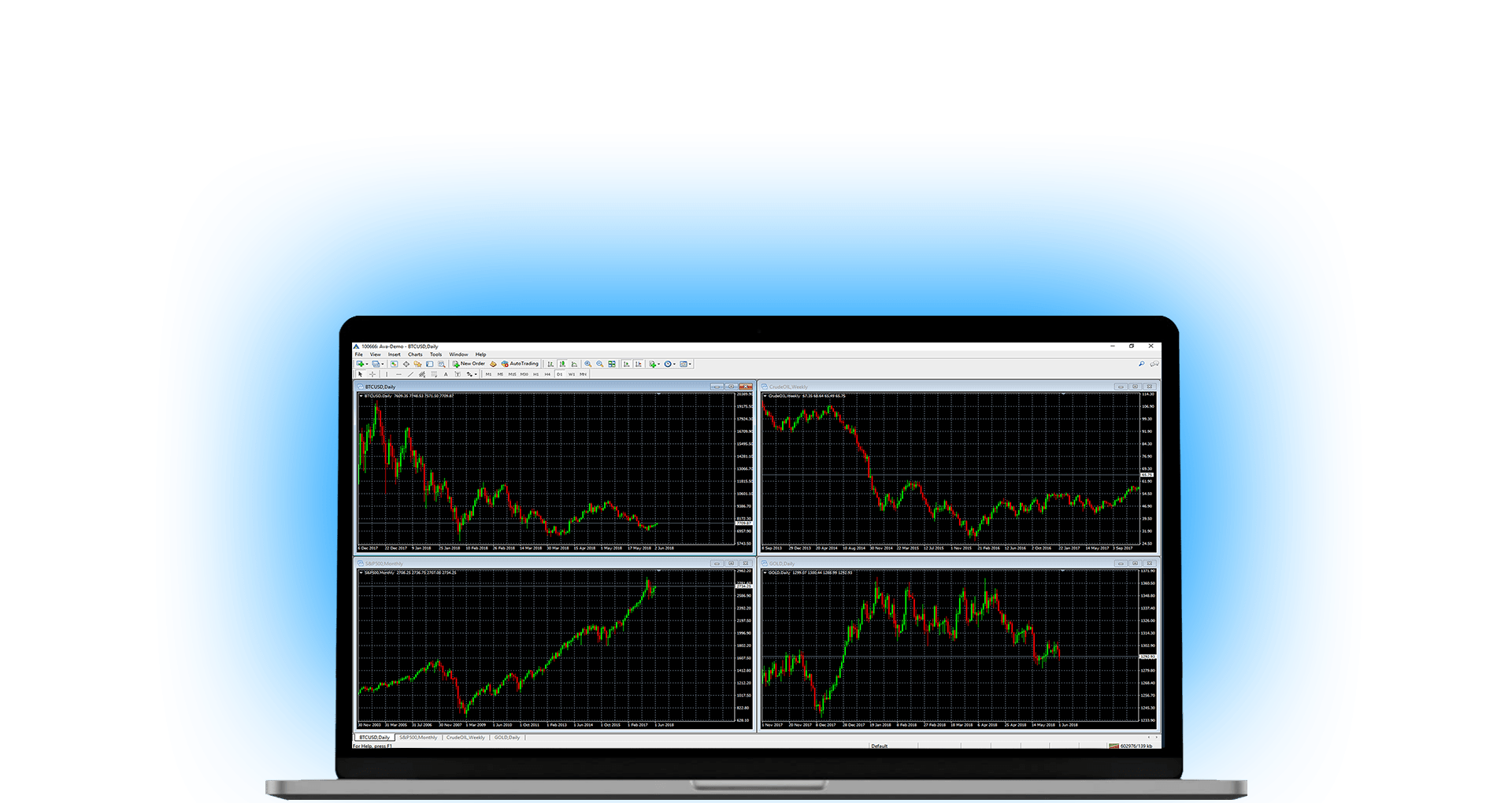Viewport: 1512px width, 803px height.
Task: Toggle Chart Shift icon
Action: coord(639,364)
